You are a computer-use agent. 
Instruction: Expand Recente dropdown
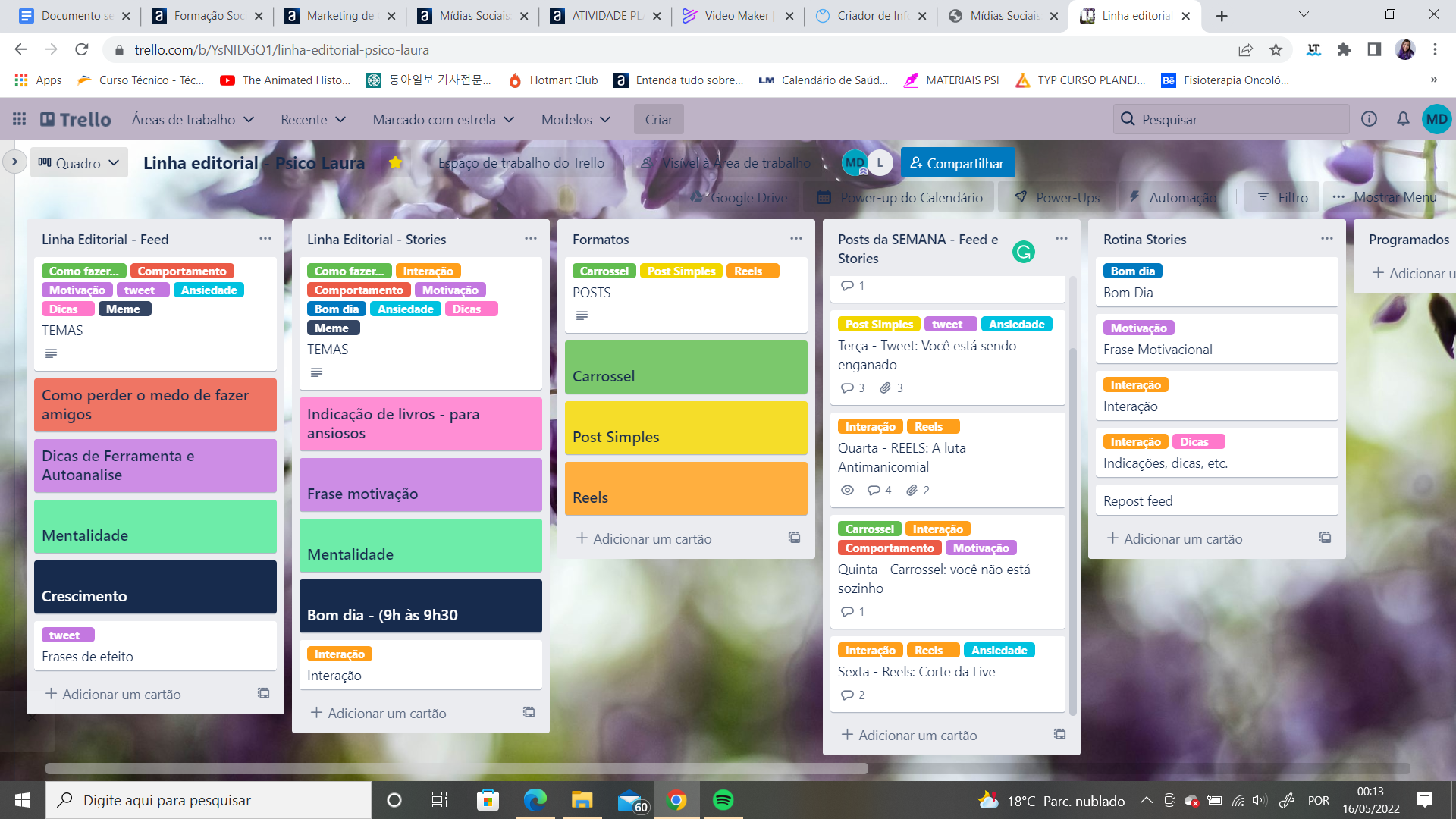(313, 119)
